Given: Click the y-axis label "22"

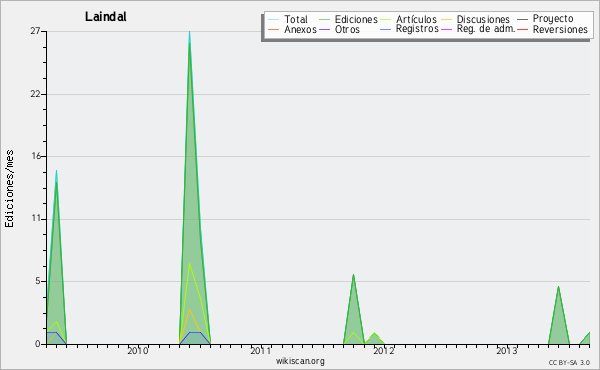Looking at the screenshot, I should (35, 94).
